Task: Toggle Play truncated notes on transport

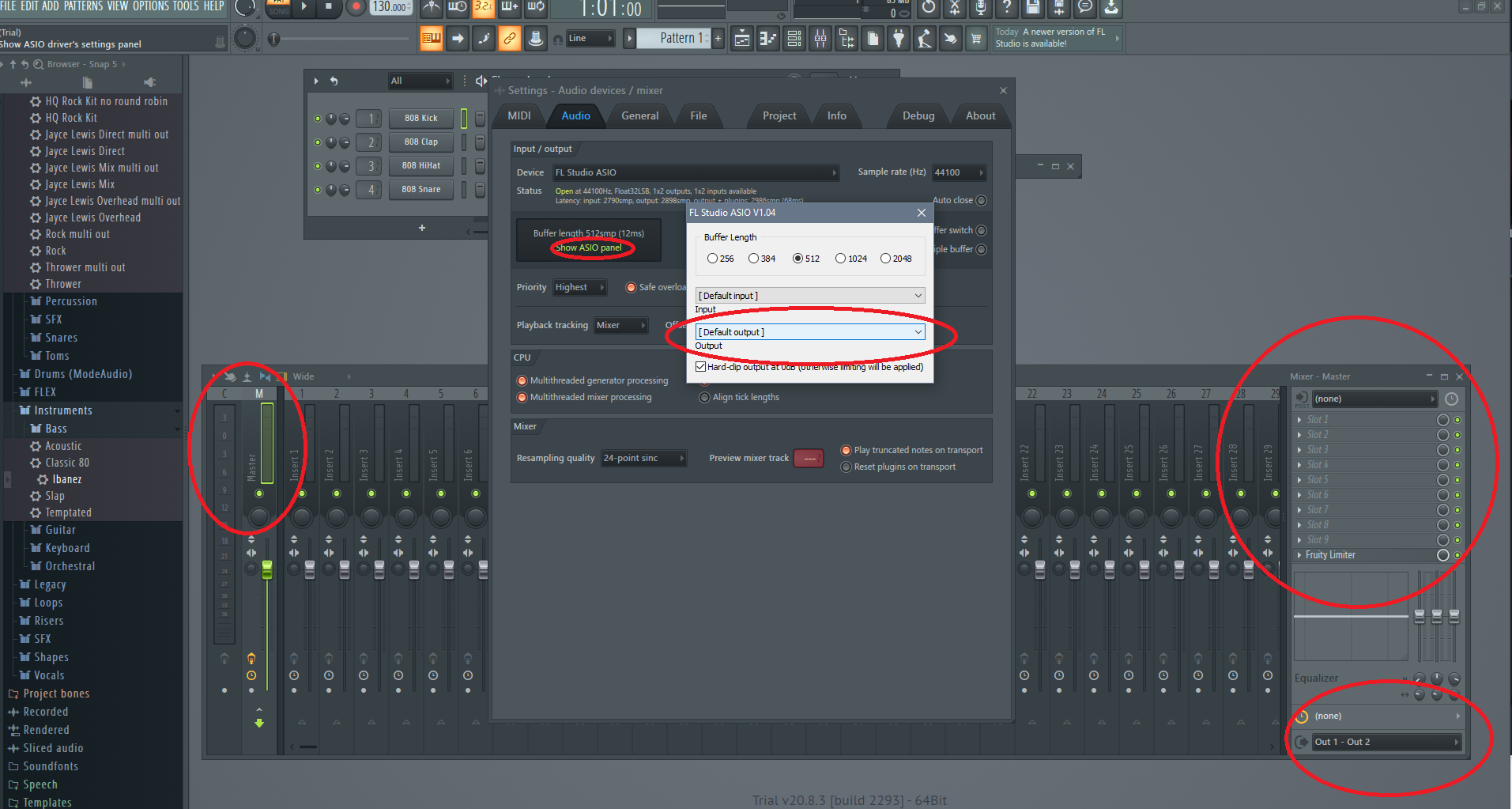Action: (846, 450)
